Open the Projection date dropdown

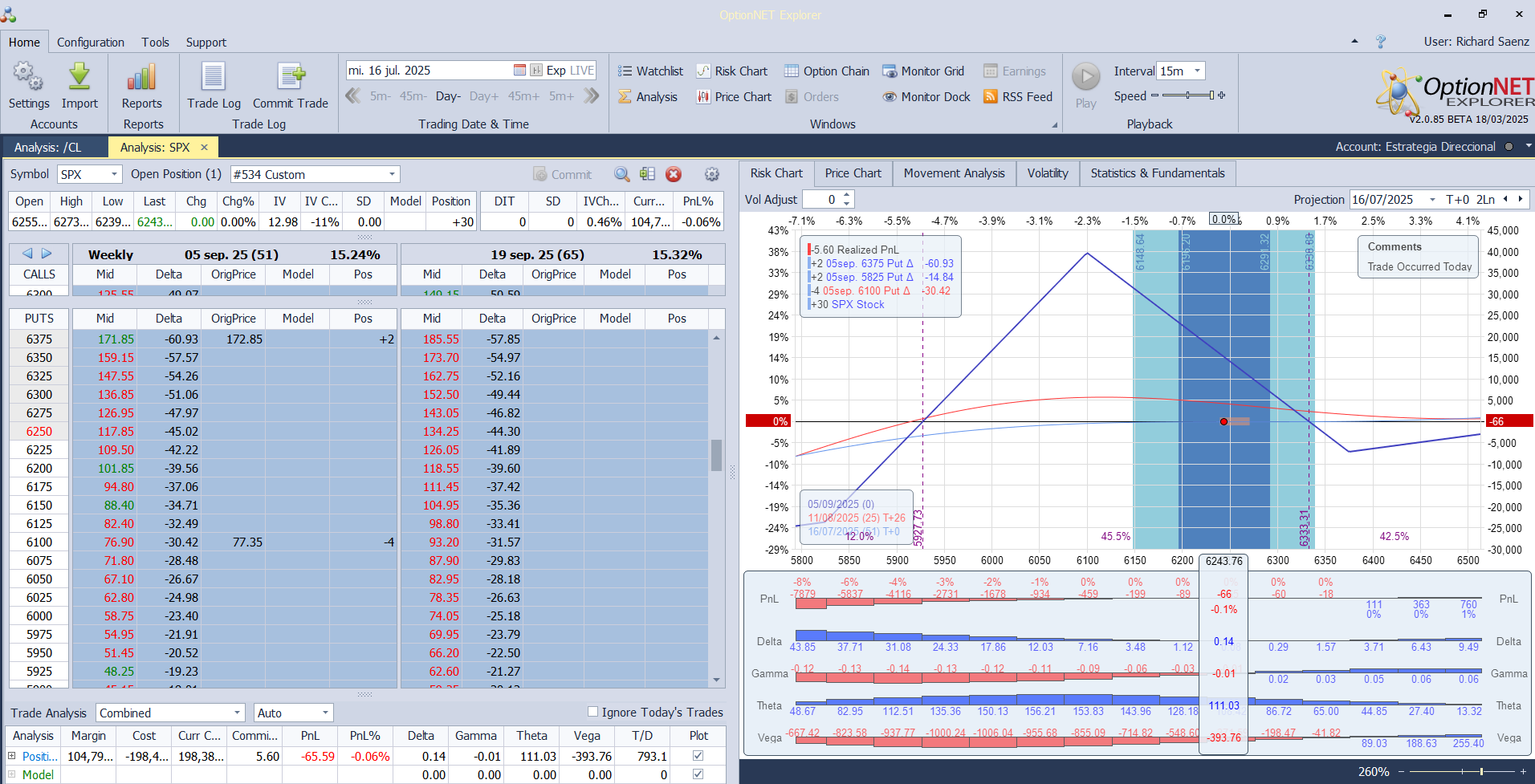pyautogui.click(x=1432, y=200)
